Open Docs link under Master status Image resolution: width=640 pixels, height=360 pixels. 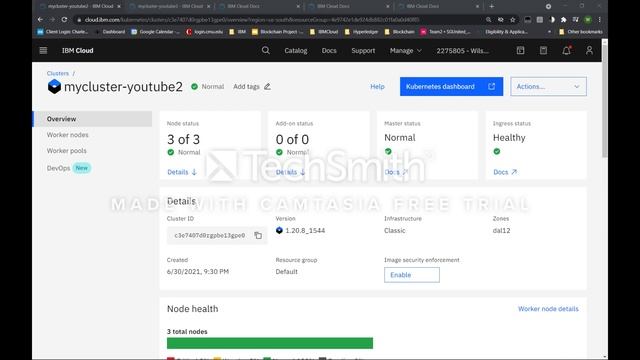396,172
